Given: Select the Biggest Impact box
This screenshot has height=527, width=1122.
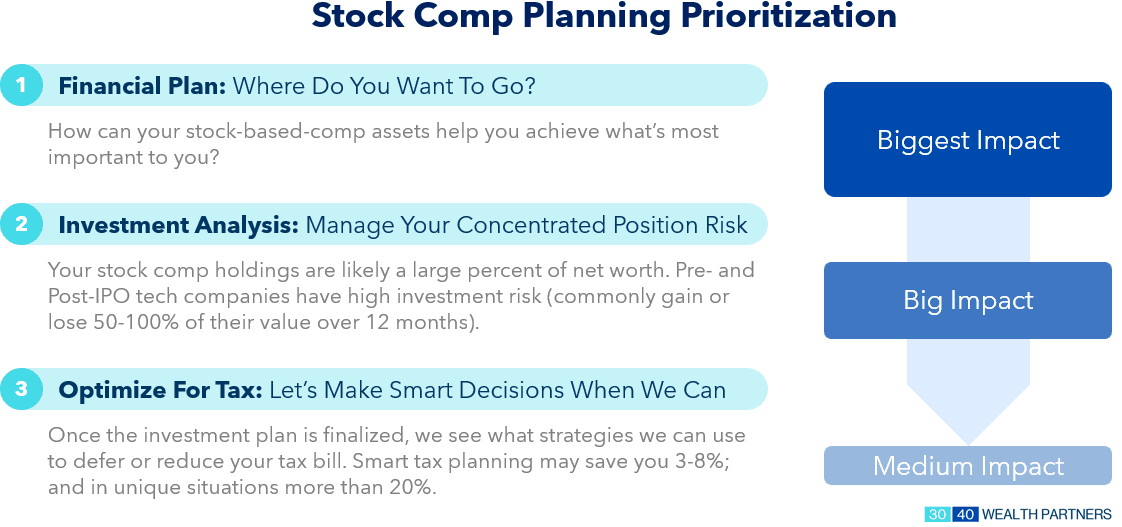Looking at the screenshot, I should (967, 140).
